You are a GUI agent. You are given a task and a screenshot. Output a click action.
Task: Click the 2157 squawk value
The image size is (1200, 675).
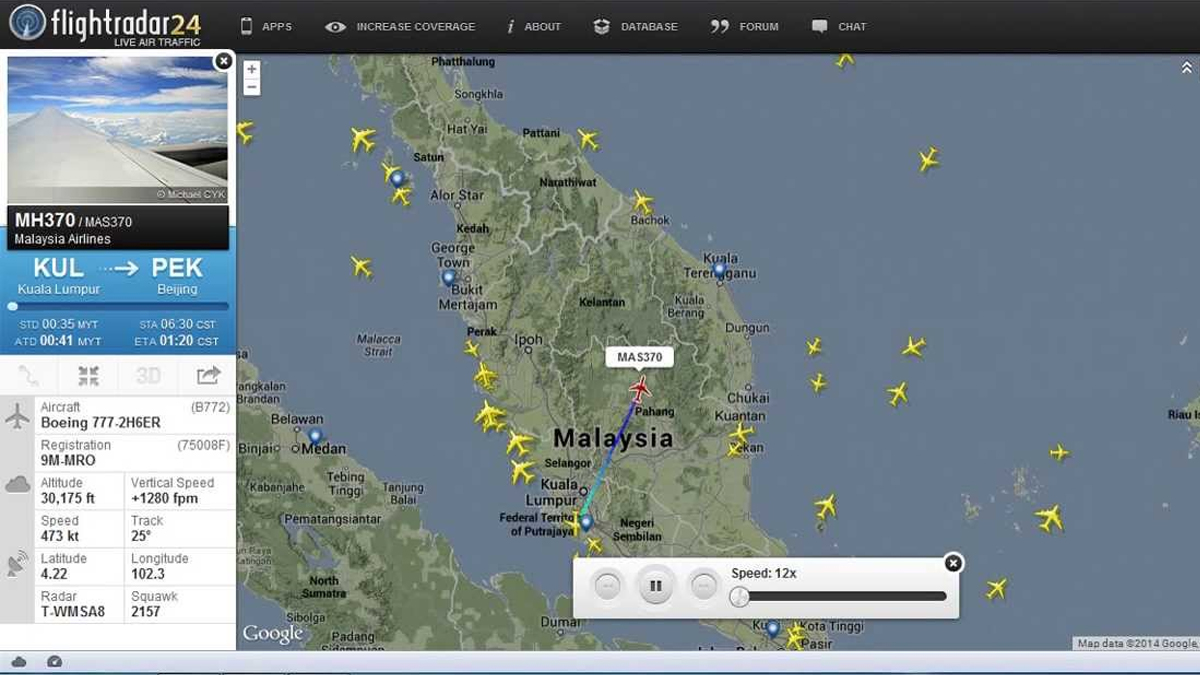tap(146, 612)
